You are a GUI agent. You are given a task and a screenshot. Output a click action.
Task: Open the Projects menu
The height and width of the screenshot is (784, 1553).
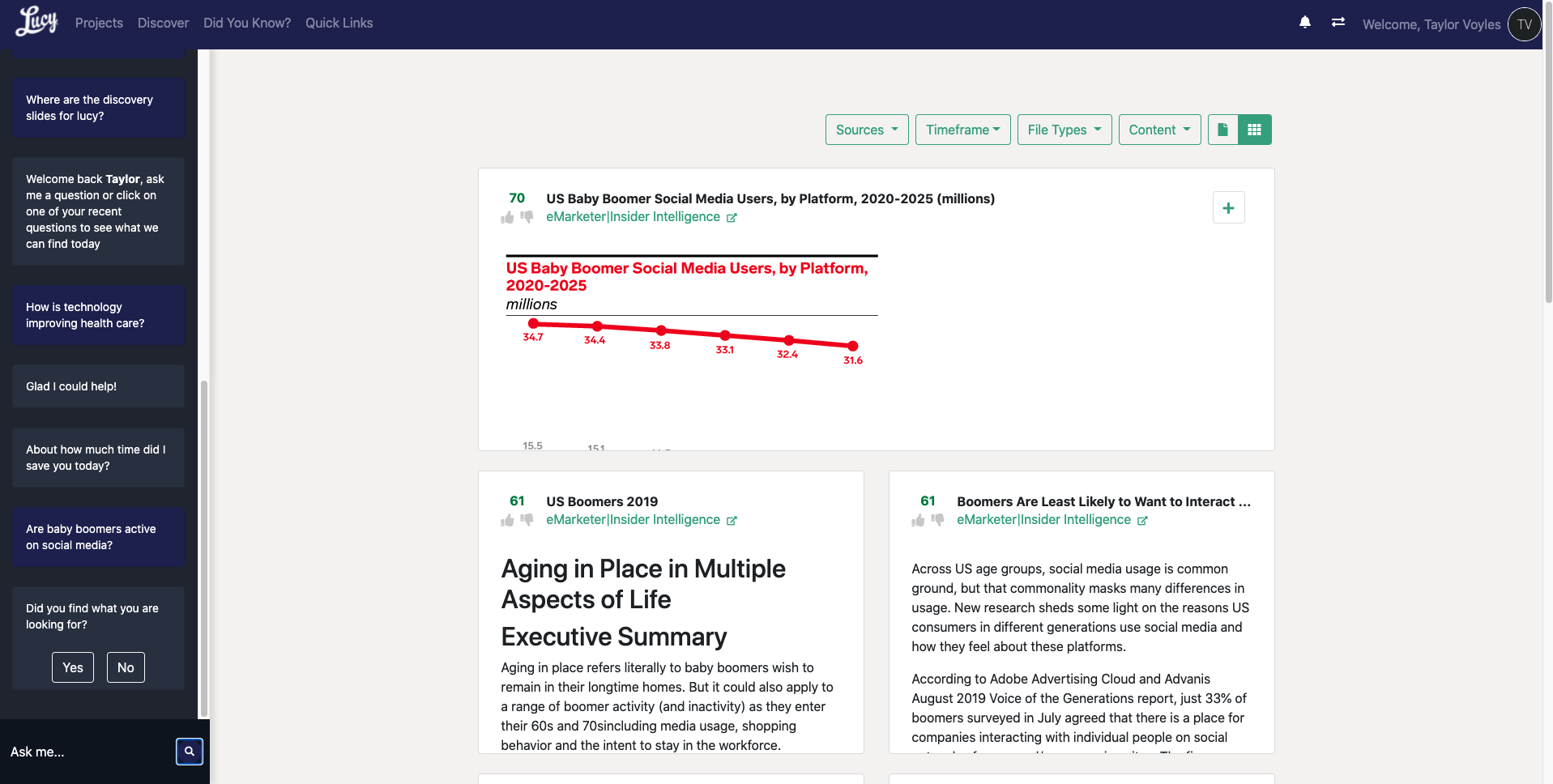(99, 23)
